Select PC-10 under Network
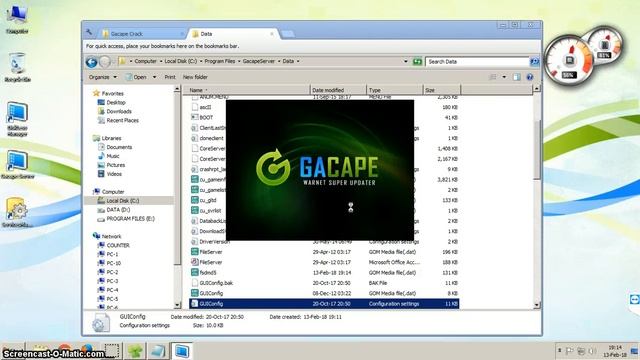The height and width of the screenshot is (360, 640). point(113,263)
